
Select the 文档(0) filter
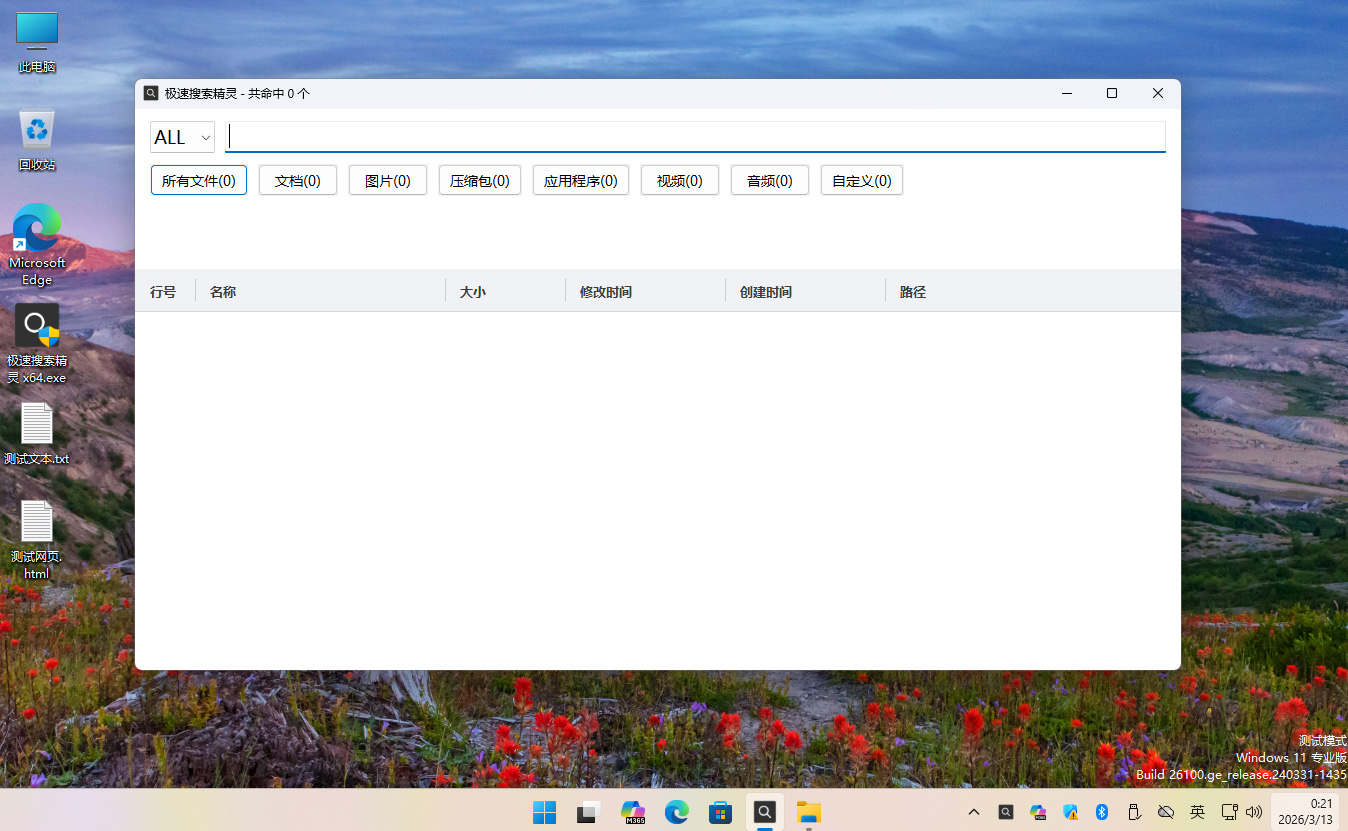click(298, 181)
